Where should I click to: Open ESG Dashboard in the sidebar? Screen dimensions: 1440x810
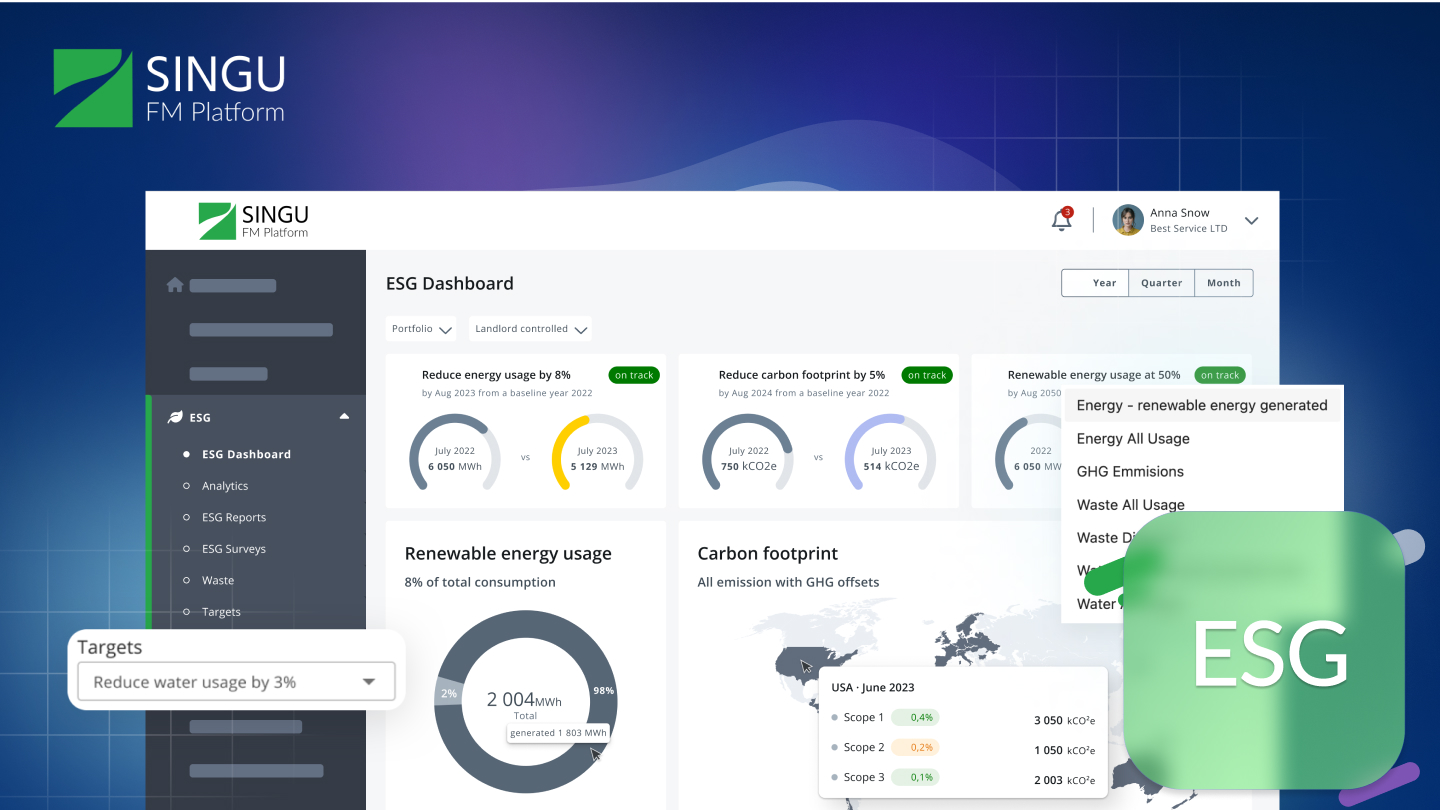pos(246,454)
